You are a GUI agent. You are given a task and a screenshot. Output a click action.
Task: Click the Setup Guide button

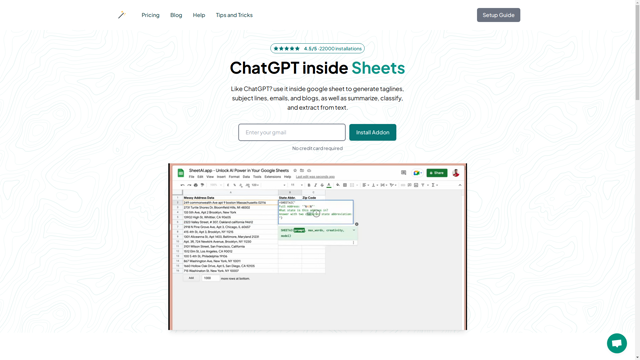[x=498, y=15]
